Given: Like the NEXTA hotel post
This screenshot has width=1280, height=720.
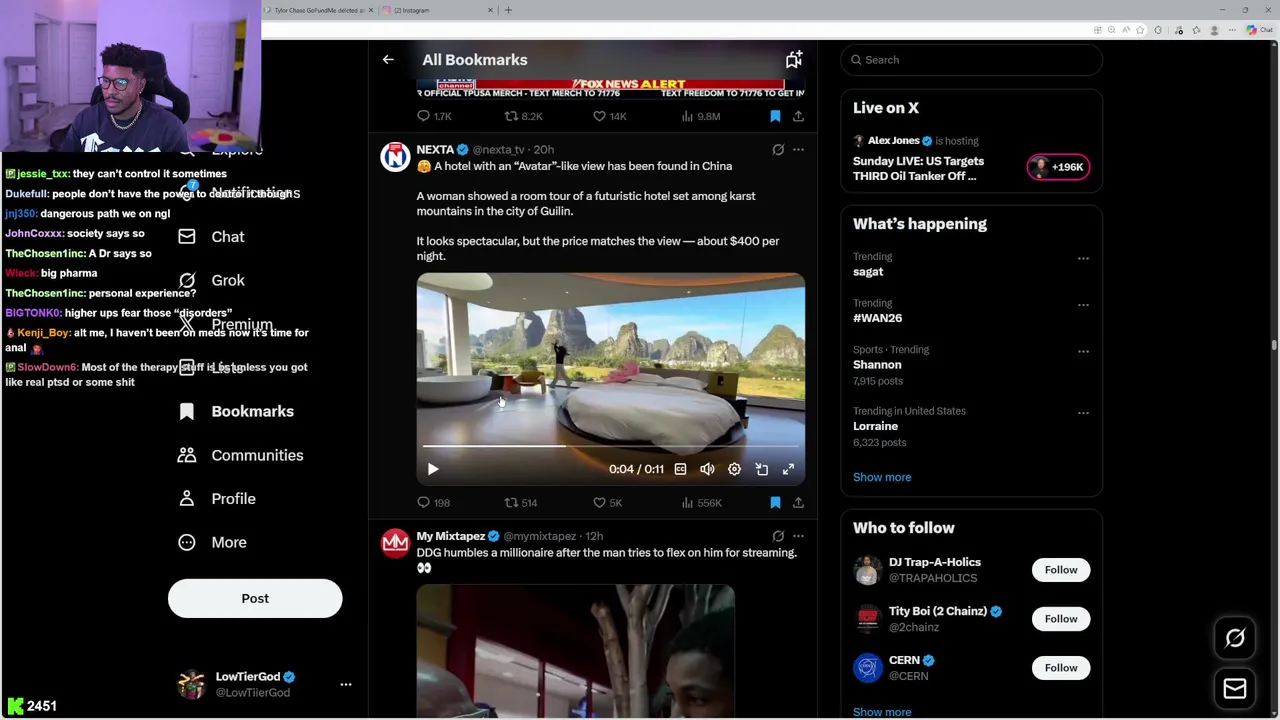Looking at the screenshot, I should click(x=607, y=503).
